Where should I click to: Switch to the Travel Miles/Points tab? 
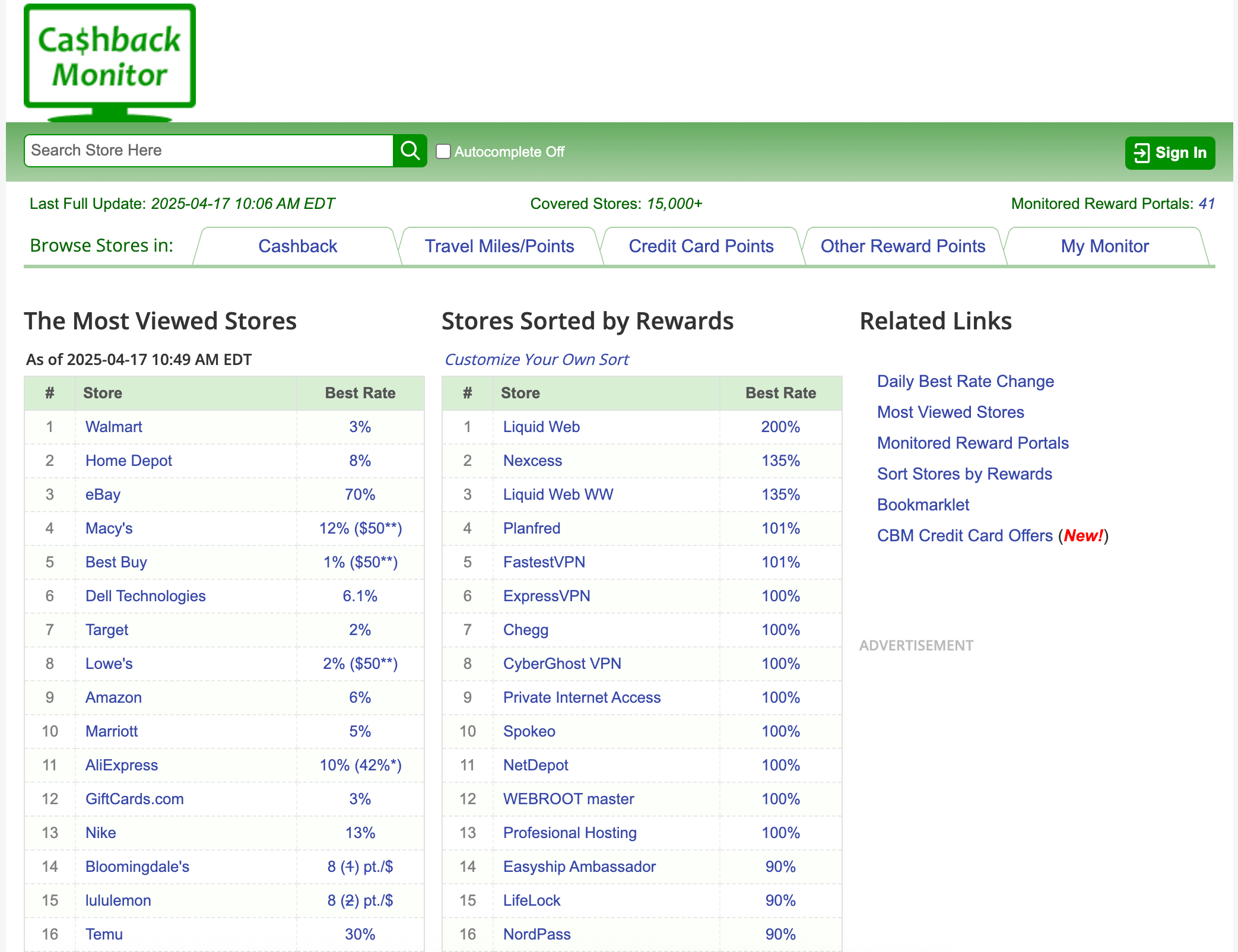point(499,246)
